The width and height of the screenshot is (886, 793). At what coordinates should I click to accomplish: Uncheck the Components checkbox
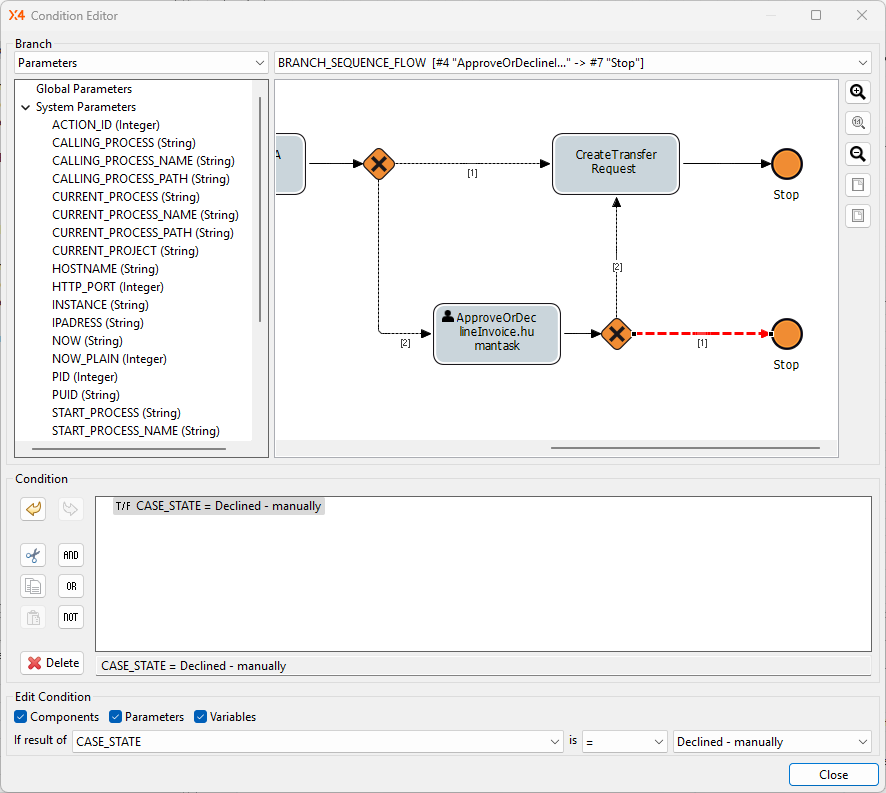tap(21, 717)
